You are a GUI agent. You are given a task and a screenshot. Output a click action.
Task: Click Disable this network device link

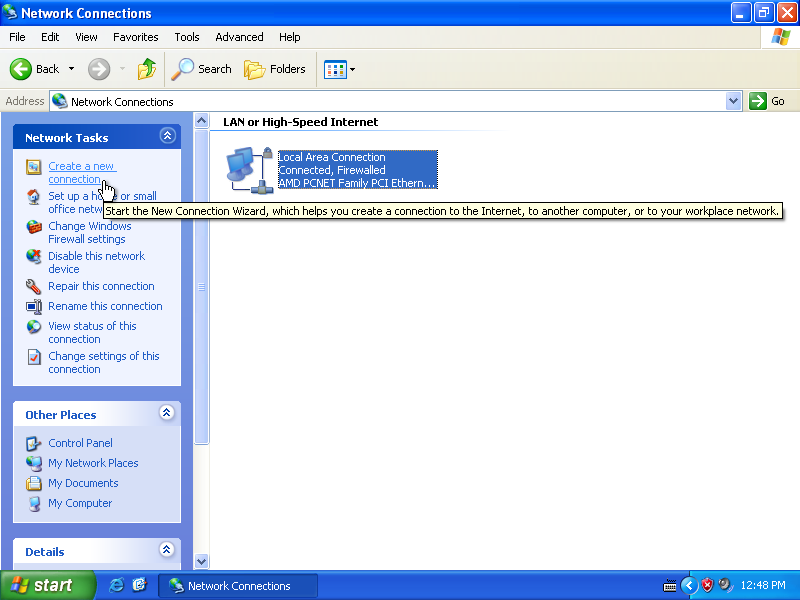tap(96, 263)
